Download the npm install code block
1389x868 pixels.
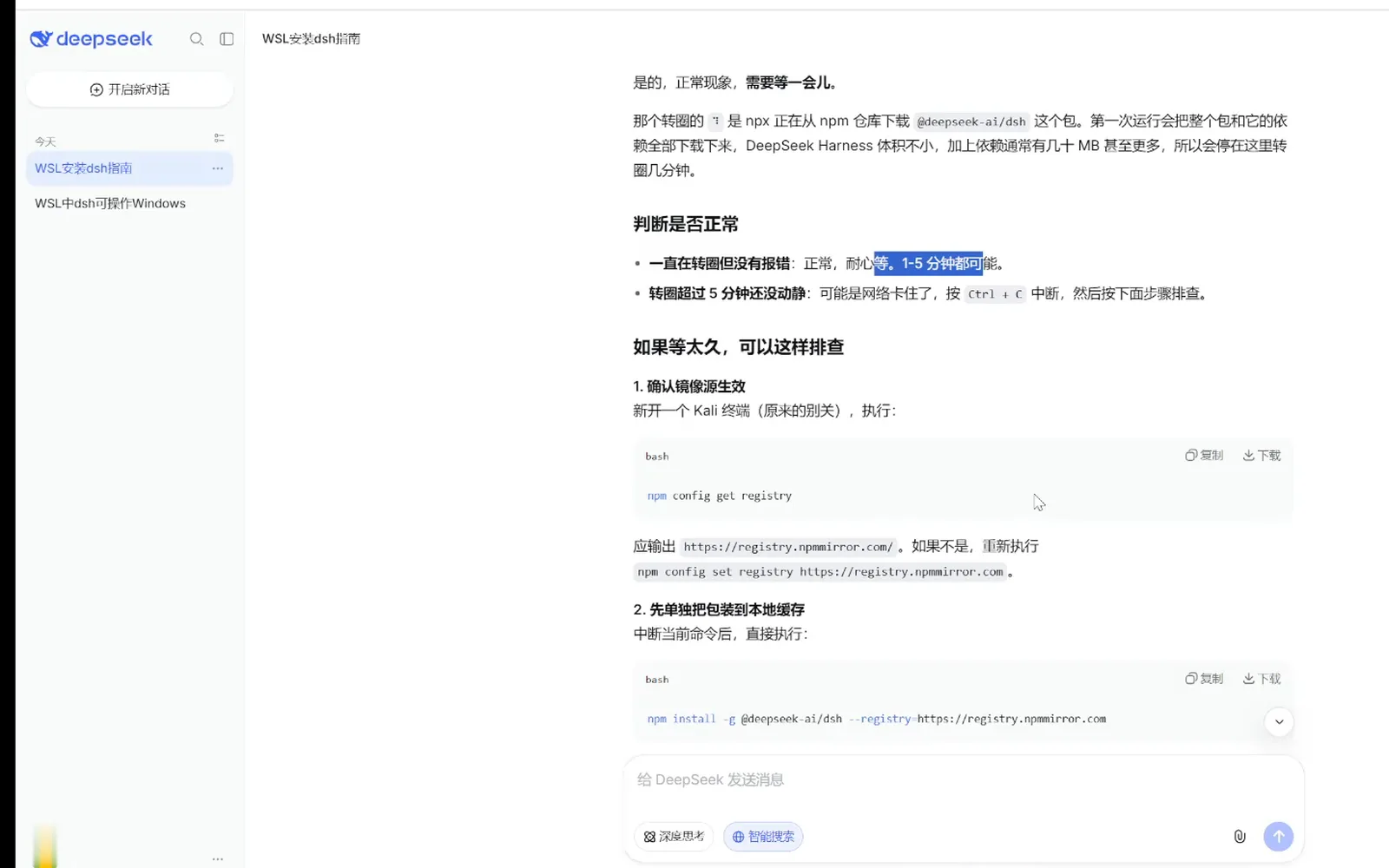[1261, 679]
